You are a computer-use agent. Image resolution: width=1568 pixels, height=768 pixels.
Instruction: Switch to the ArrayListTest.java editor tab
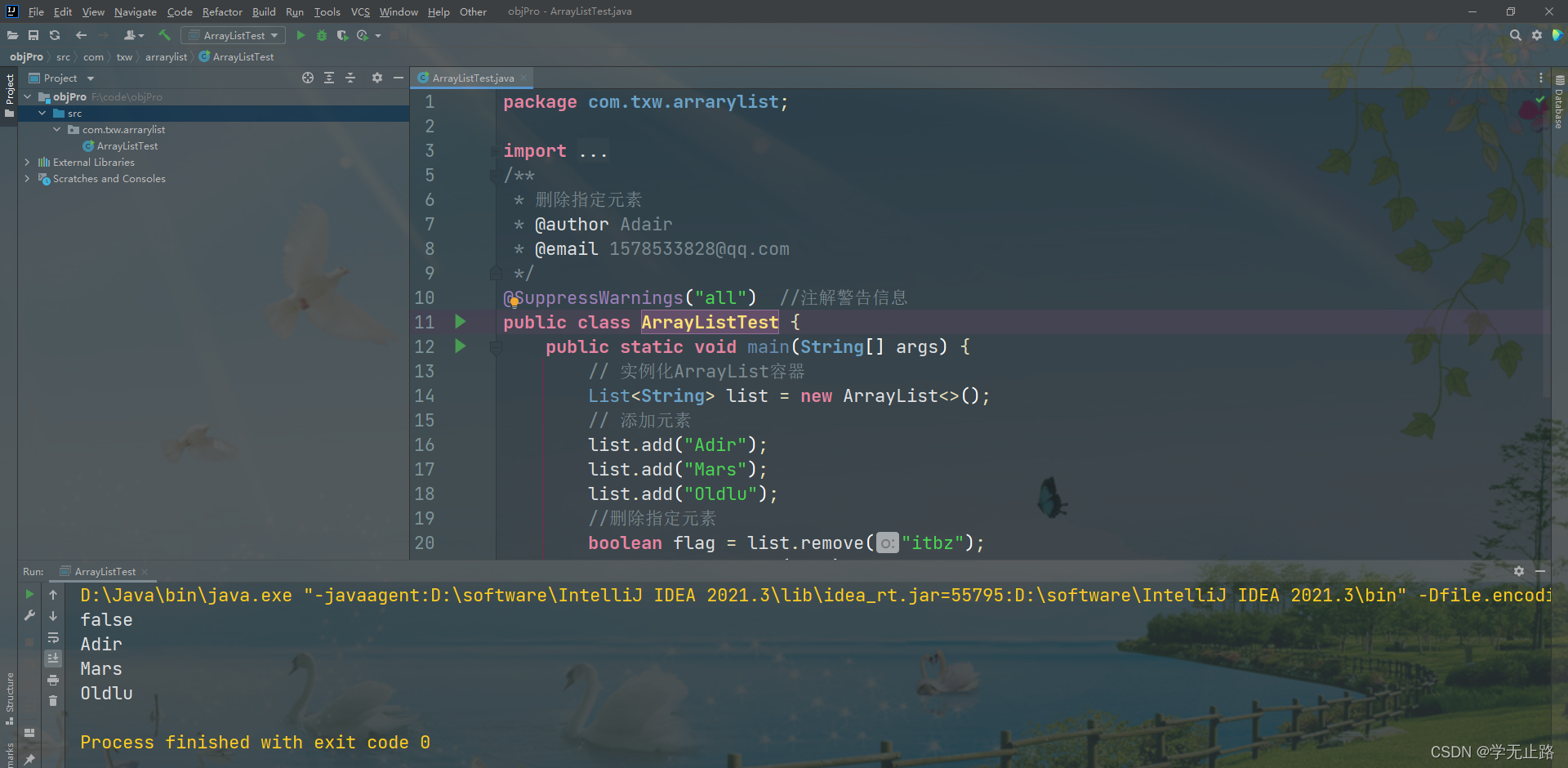pyautogui.click(x=473, y=78)
